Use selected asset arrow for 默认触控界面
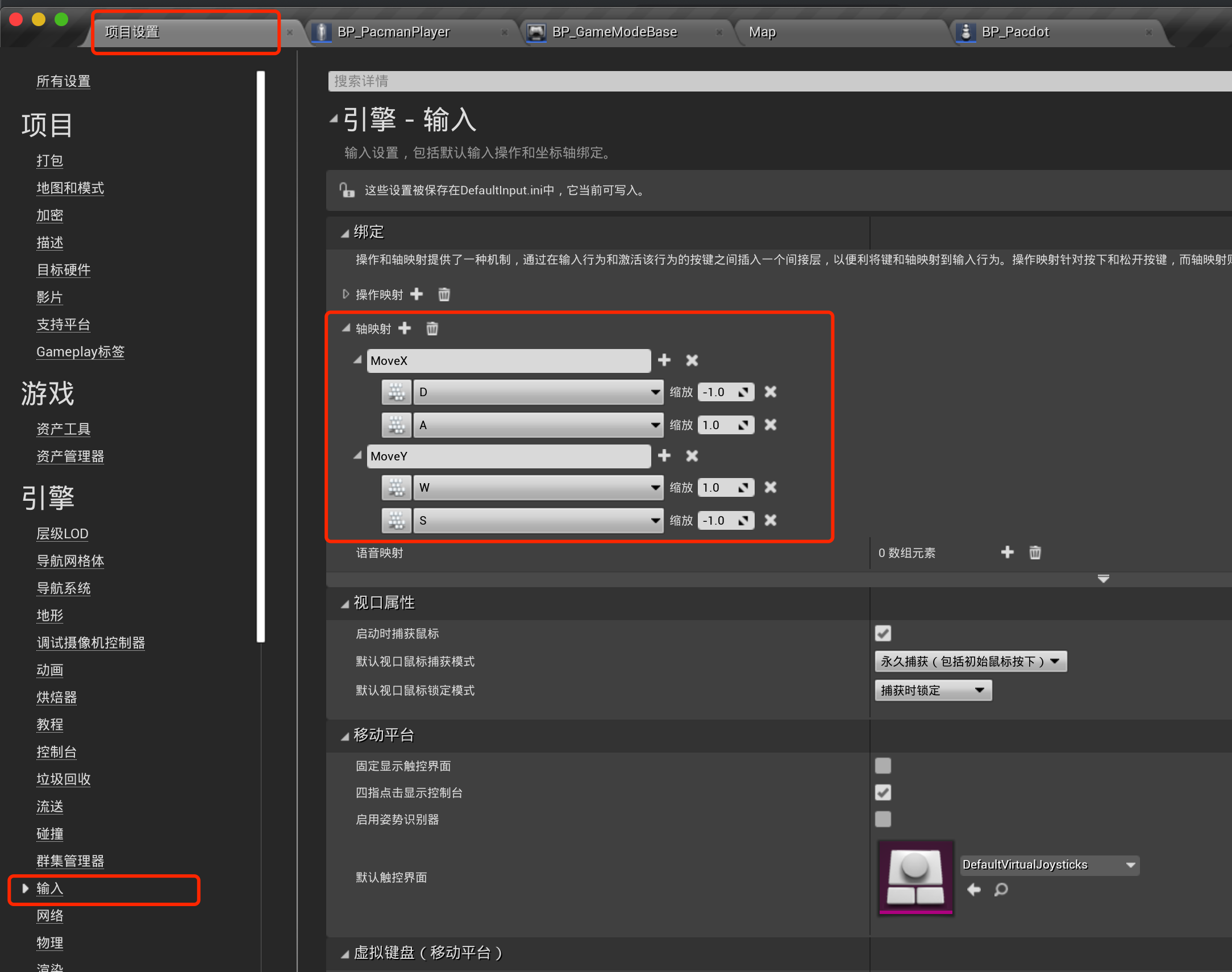Image resolution: width=1232 pixels, height=972 pixels. (x=975, y=890)
